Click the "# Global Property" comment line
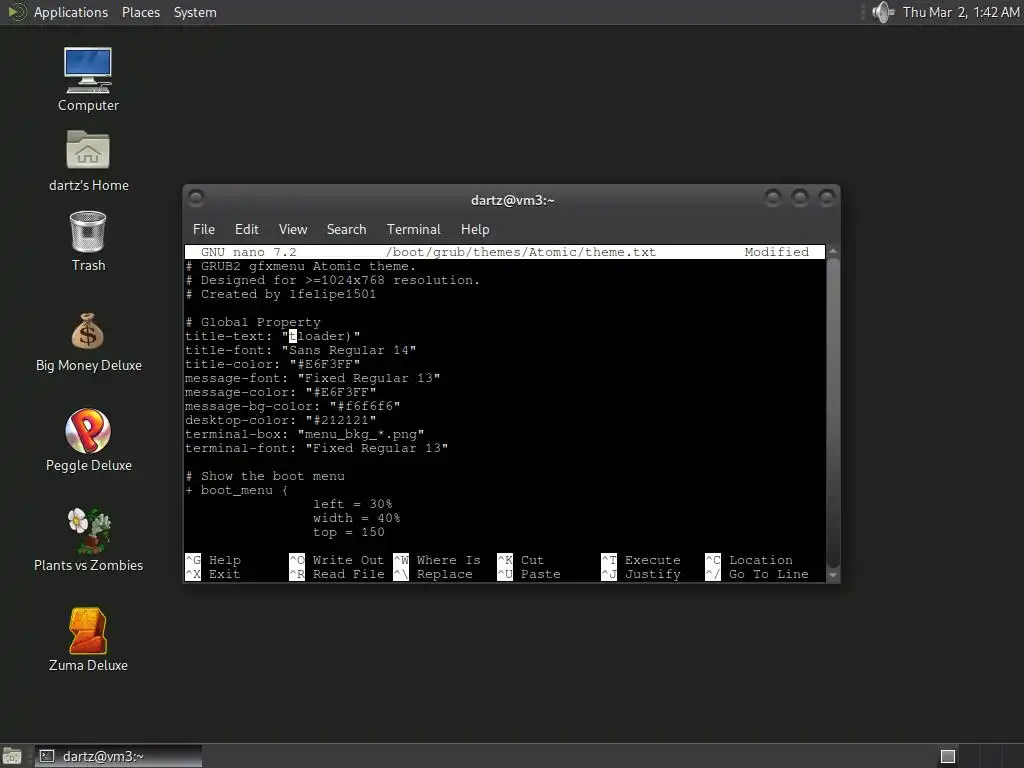 click(253, 322)
